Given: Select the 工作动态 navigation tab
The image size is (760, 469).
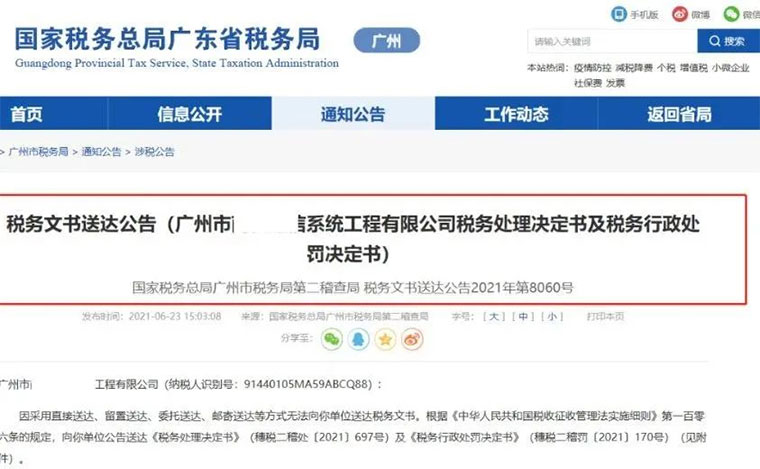Looking at the screenshot, I should [516, 114].
